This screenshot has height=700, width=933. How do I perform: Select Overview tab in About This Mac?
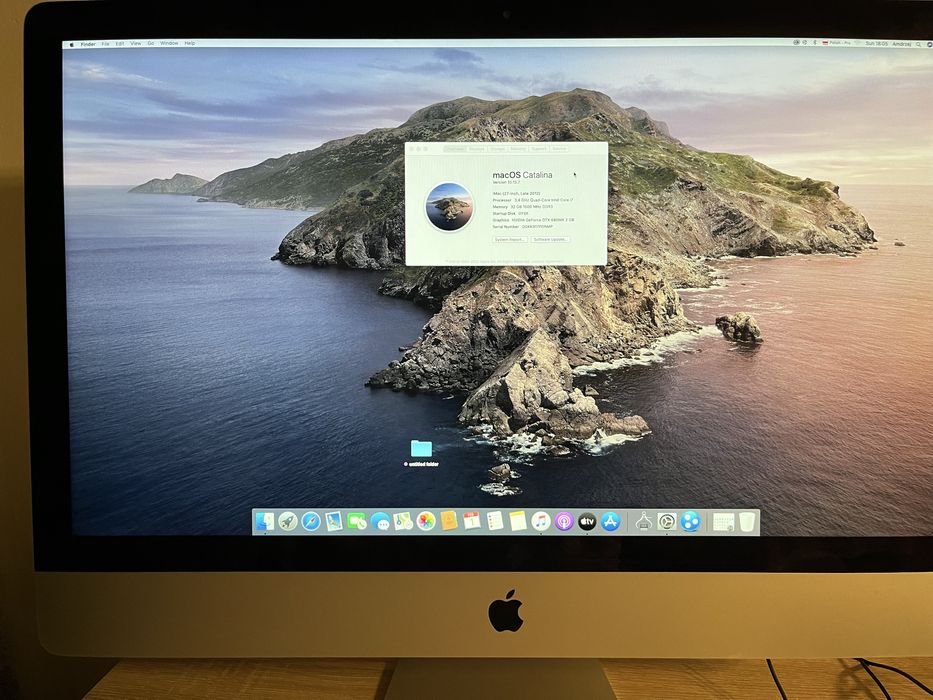(x=455, y=149)
